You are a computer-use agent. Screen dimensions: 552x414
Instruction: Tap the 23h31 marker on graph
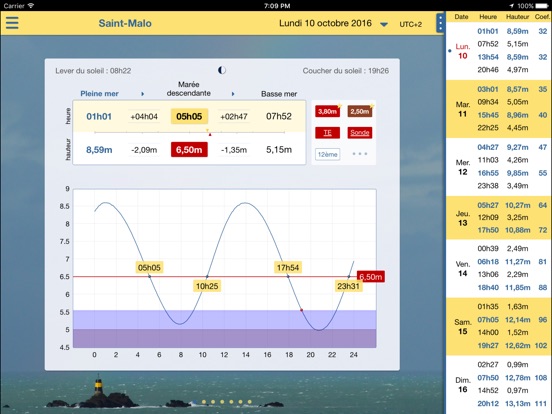(348, 286)
